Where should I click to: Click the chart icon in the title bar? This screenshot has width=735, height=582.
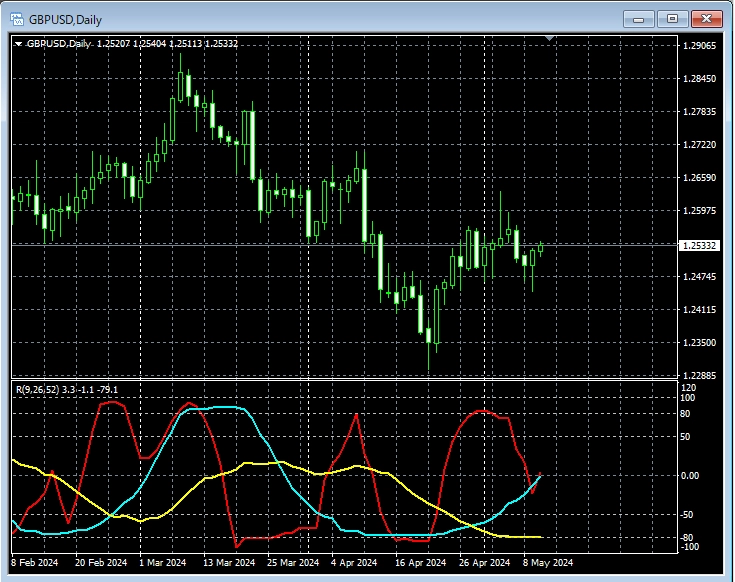pos(16,19)
